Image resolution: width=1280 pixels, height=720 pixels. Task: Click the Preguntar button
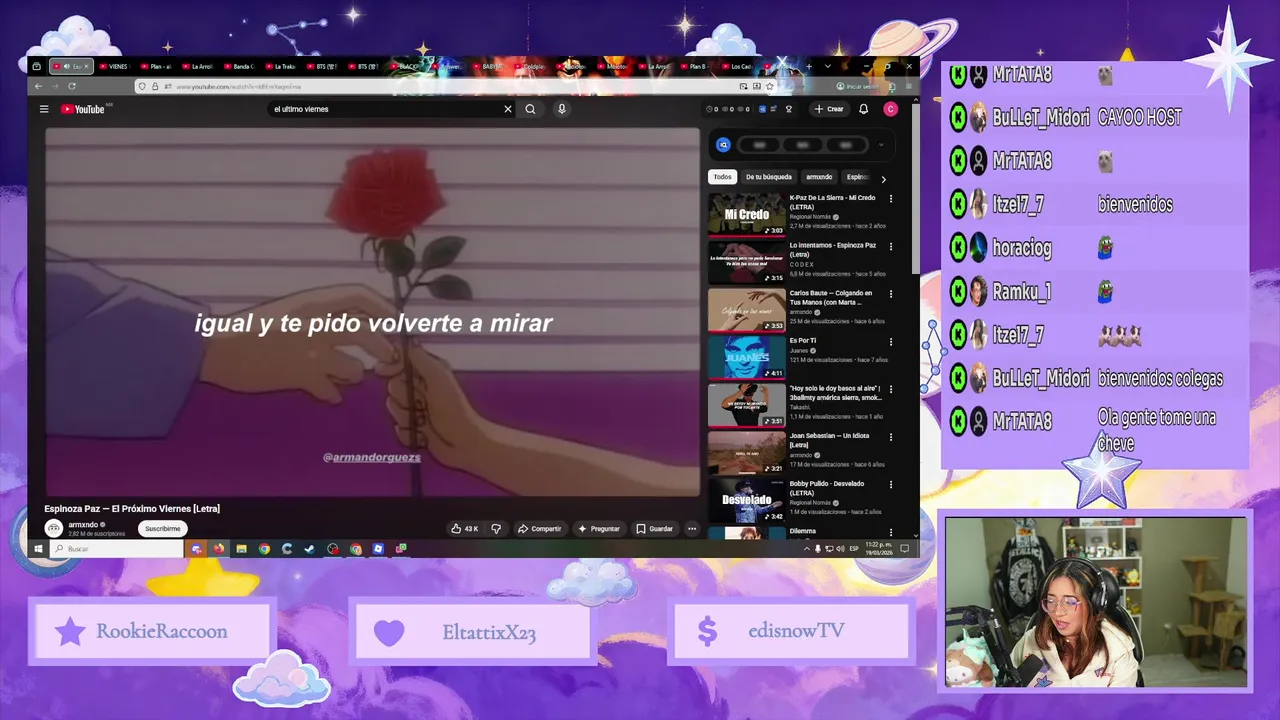point(599,528)
